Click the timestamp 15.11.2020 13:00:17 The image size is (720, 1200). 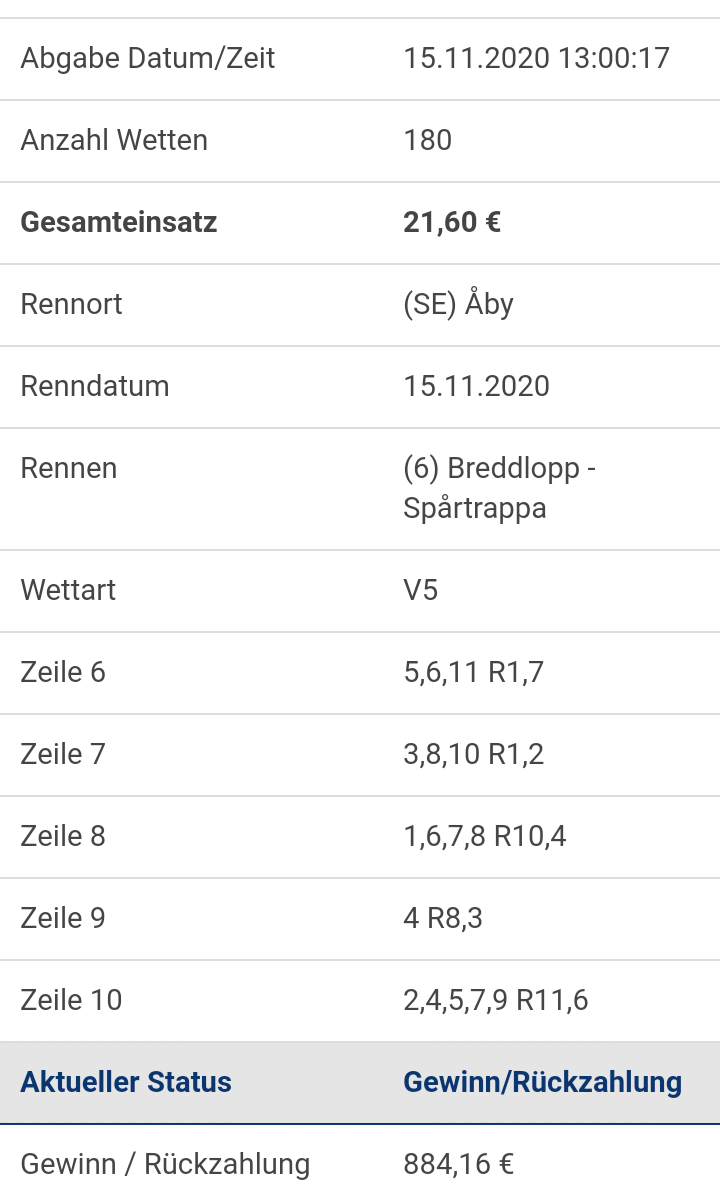pyautogui.click(x=536, y=58)
